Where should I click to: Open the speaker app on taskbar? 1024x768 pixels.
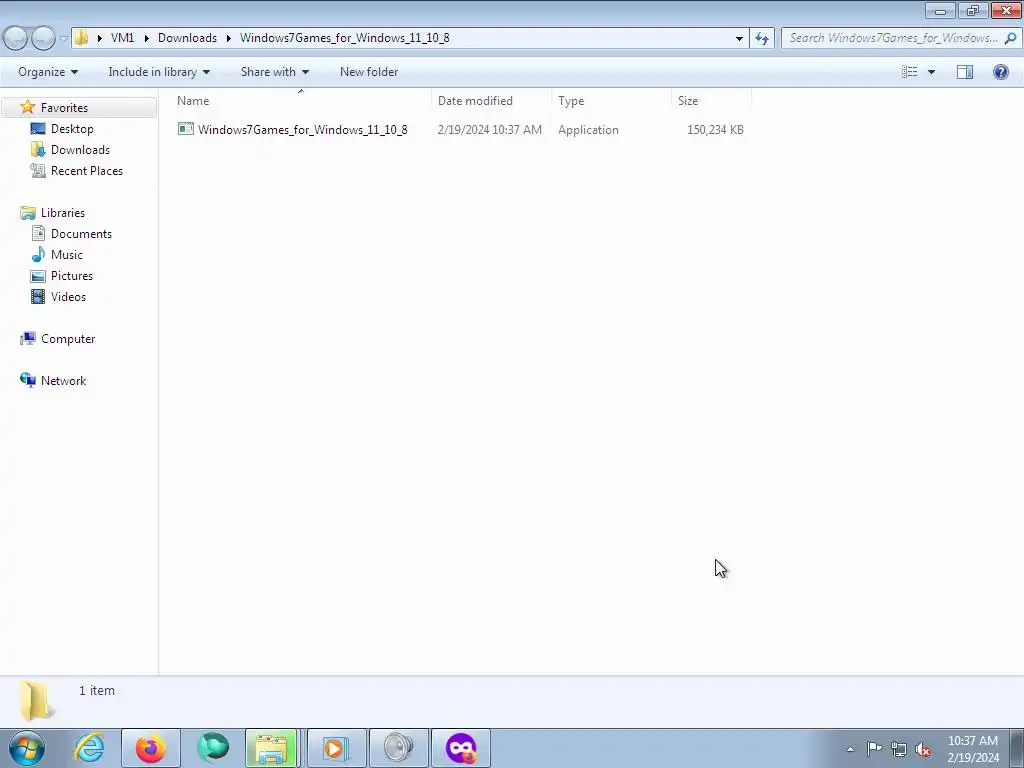click(x=399, y=748)
